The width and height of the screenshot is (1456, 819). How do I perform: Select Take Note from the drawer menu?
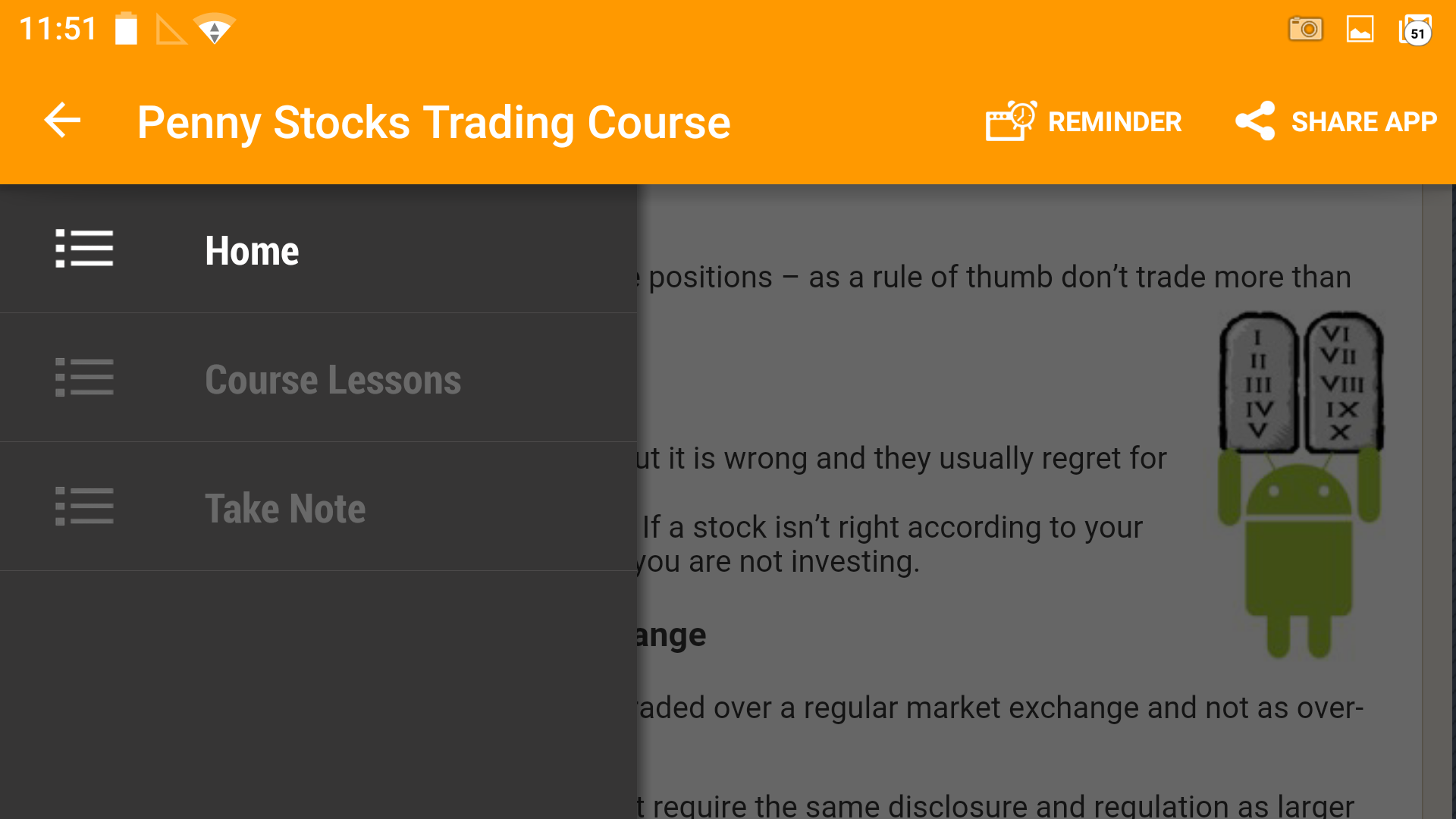tap(284, 508)
